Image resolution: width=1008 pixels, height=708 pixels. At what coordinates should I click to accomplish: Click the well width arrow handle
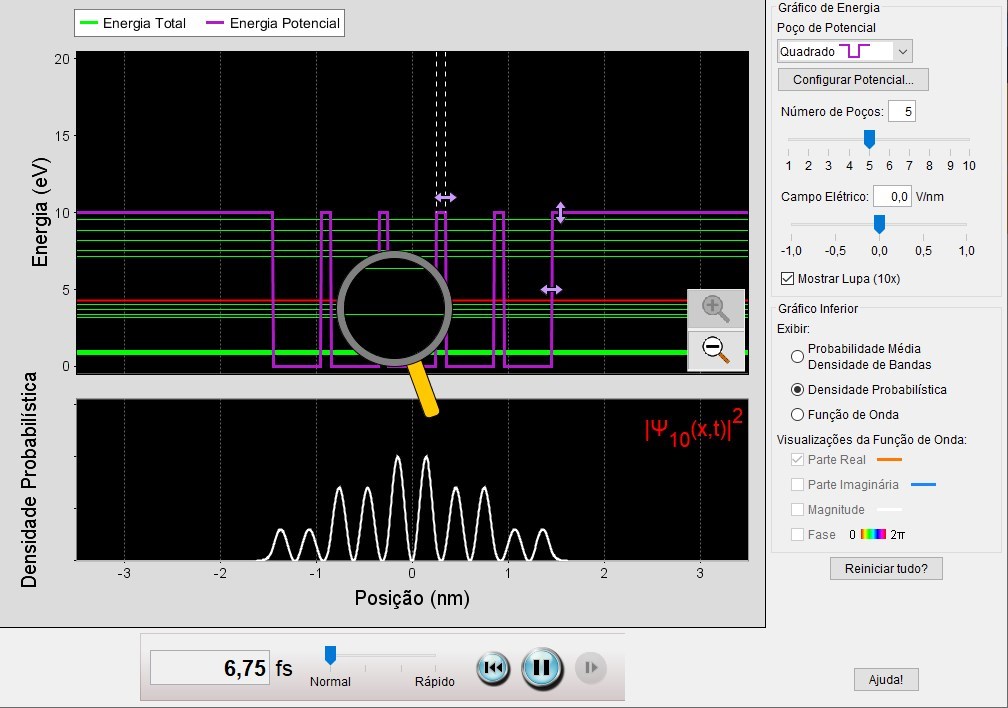551,289
